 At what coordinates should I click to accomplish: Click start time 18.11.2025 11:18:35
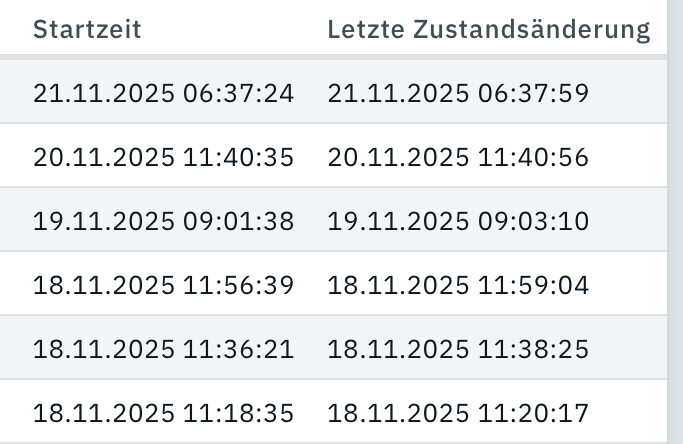coord(163,412)
